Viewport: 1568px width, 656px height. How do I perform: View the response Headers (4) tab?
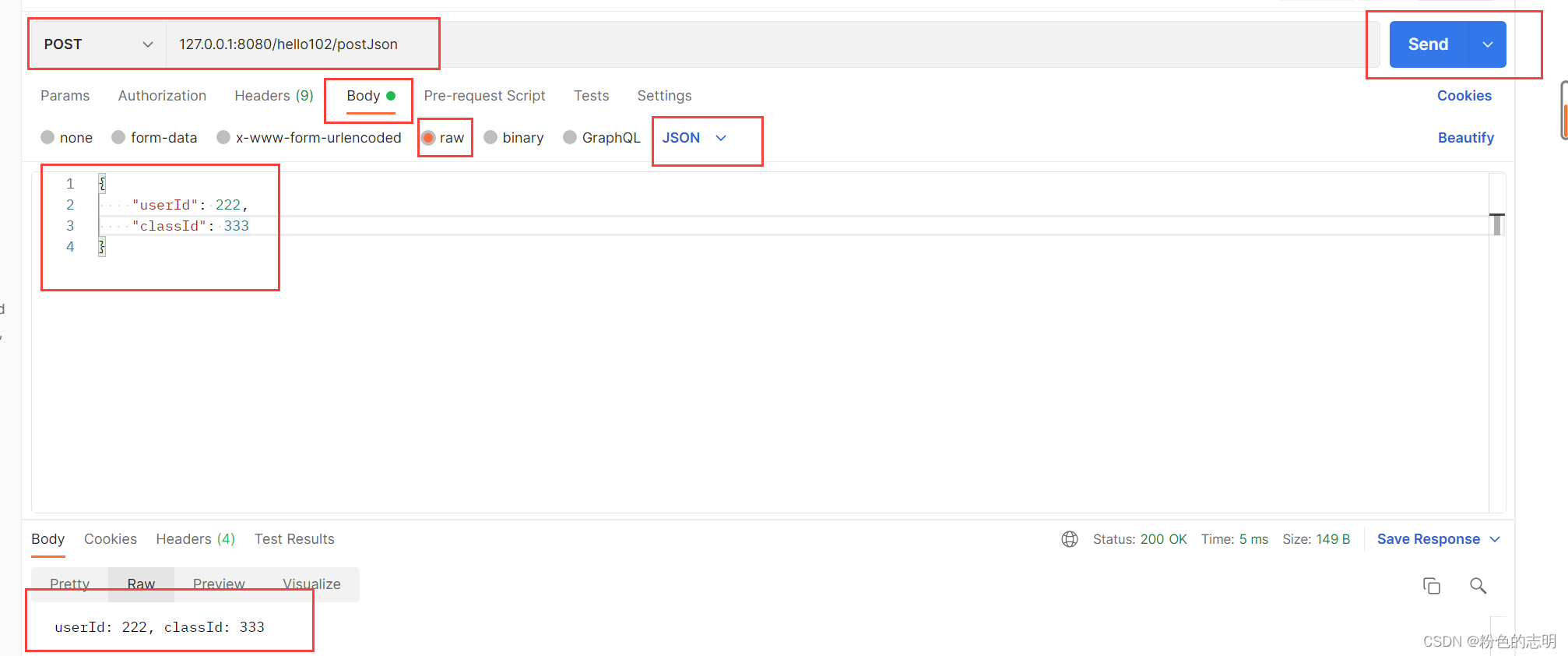195,539
